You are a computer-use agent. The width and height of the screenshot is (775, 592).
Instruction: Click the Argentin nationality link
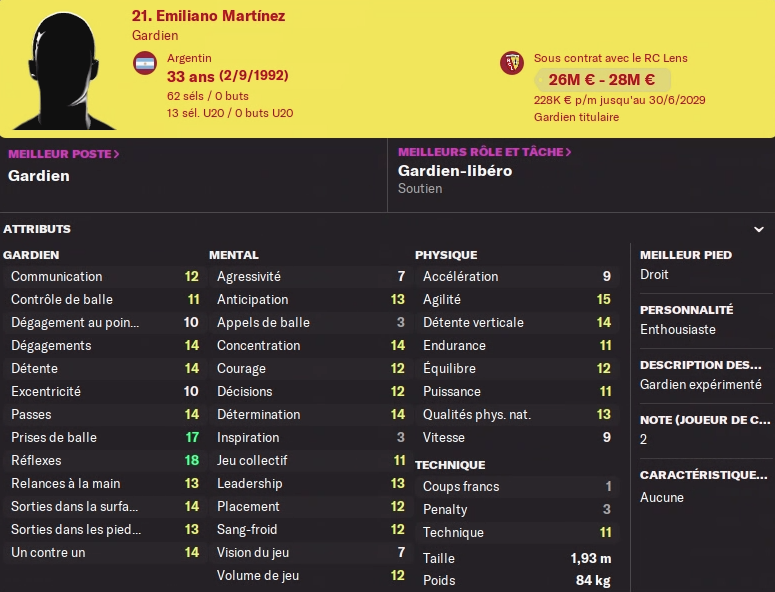(189, 58)
